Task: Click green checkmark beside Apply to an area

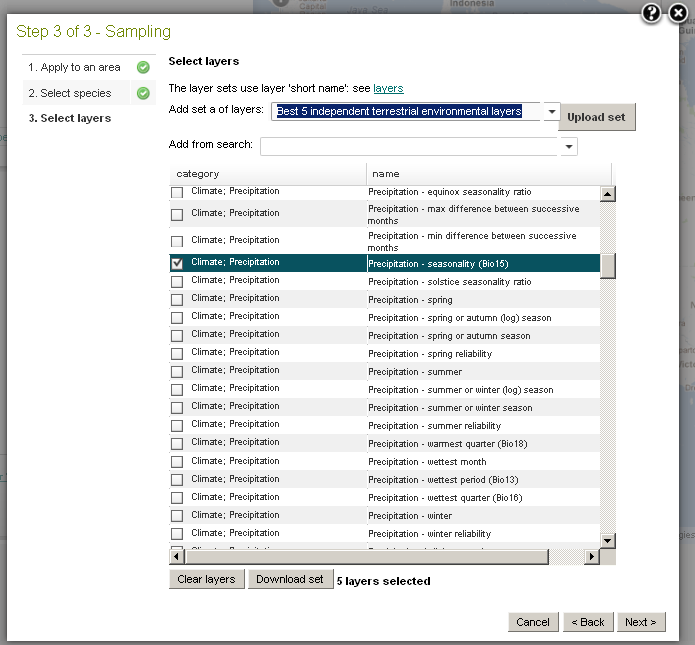Action: [x=143, y=68]
